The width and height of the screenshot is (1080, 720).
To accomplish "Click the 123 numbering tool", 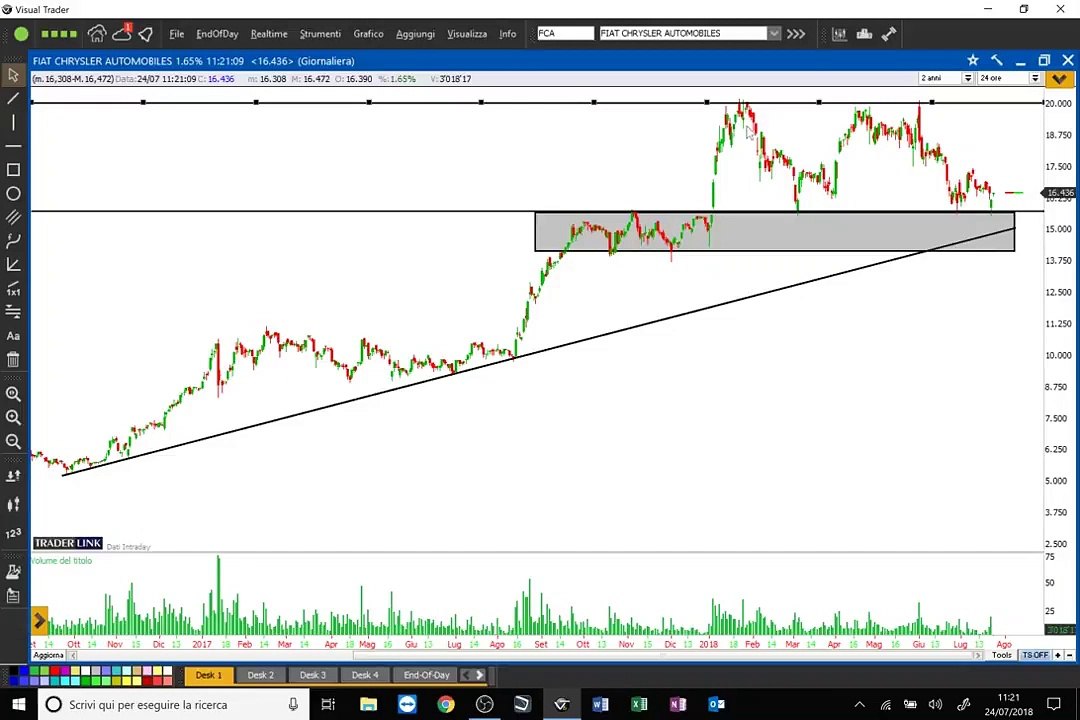I will coord(13,534).
